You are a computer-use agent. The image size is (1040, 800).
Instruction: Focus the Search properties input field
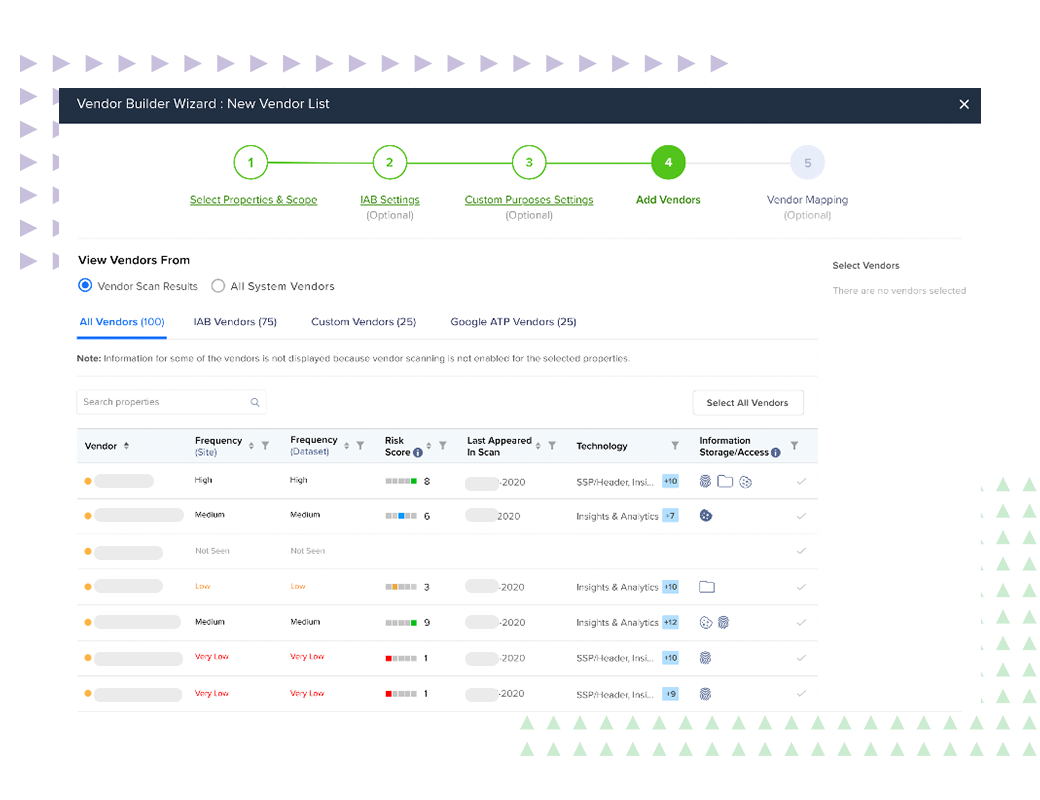[x=172, y=402]
